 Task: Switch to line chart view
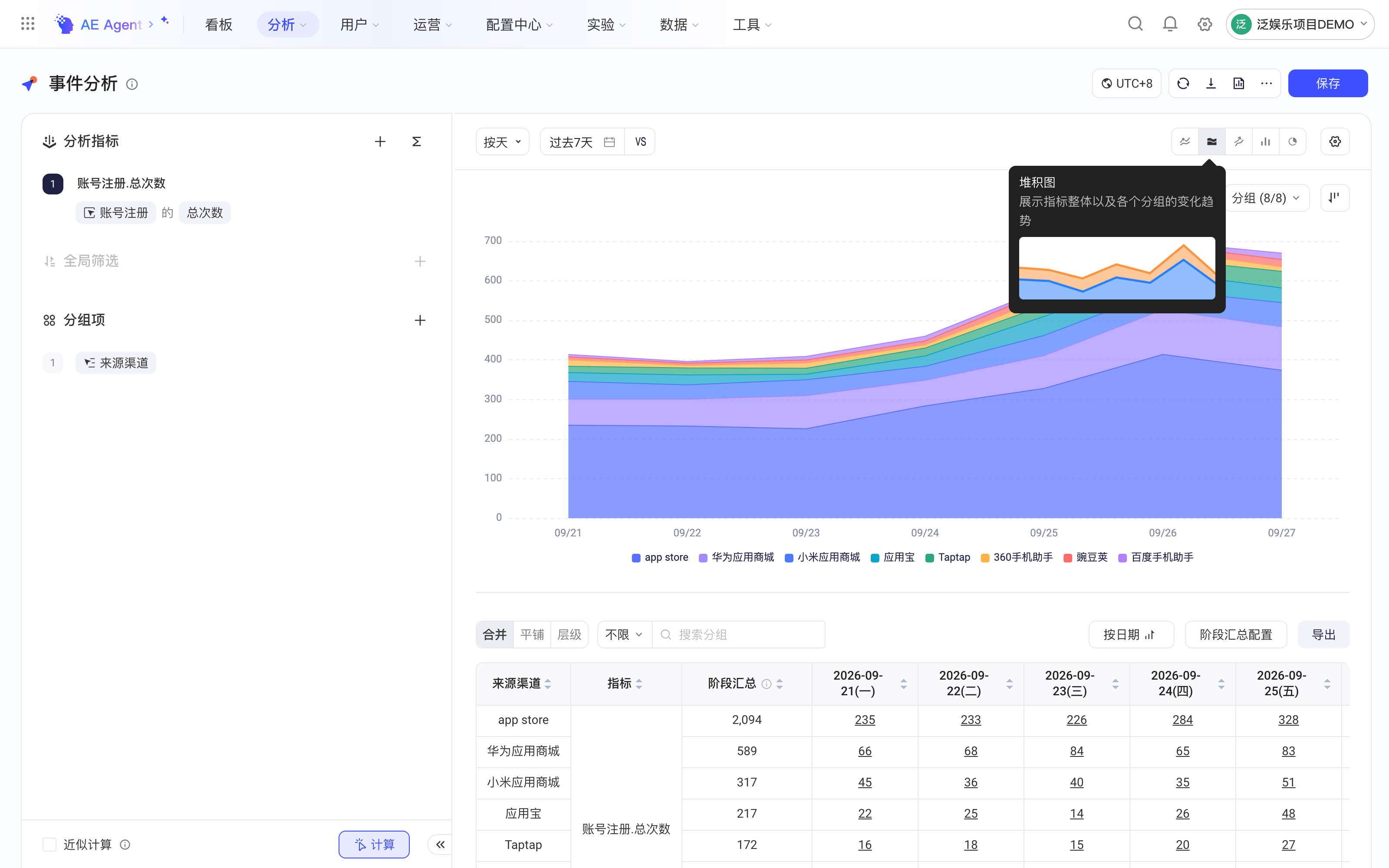[x=1185, y=142]
